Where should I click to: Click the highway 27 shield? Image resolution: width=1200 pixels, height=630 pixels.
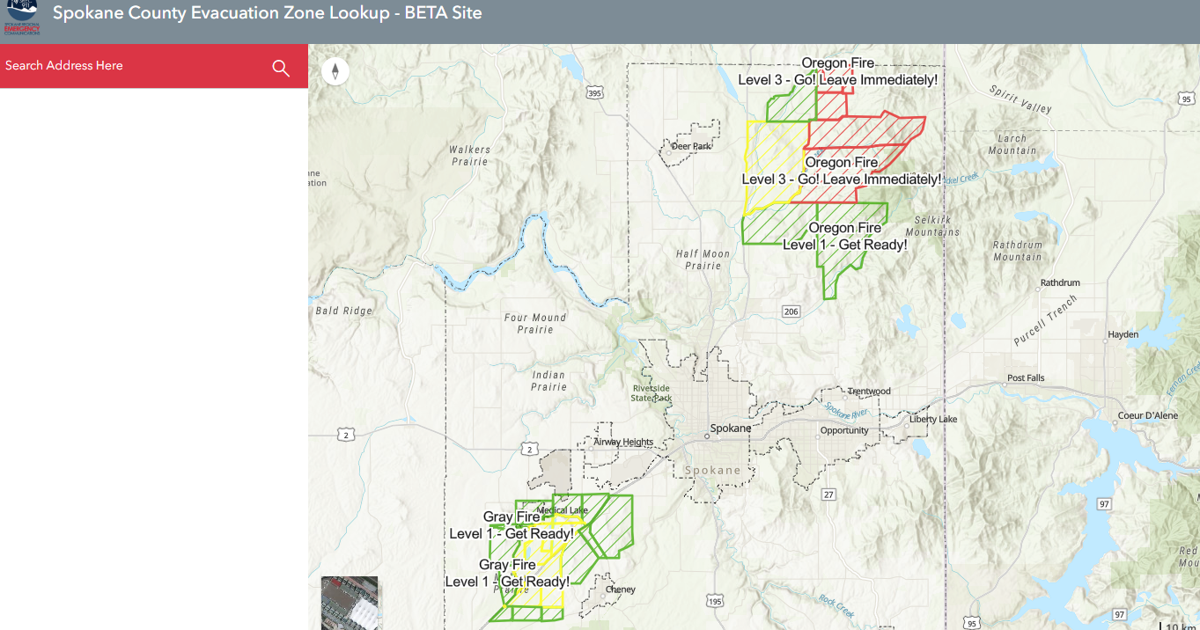829,495
